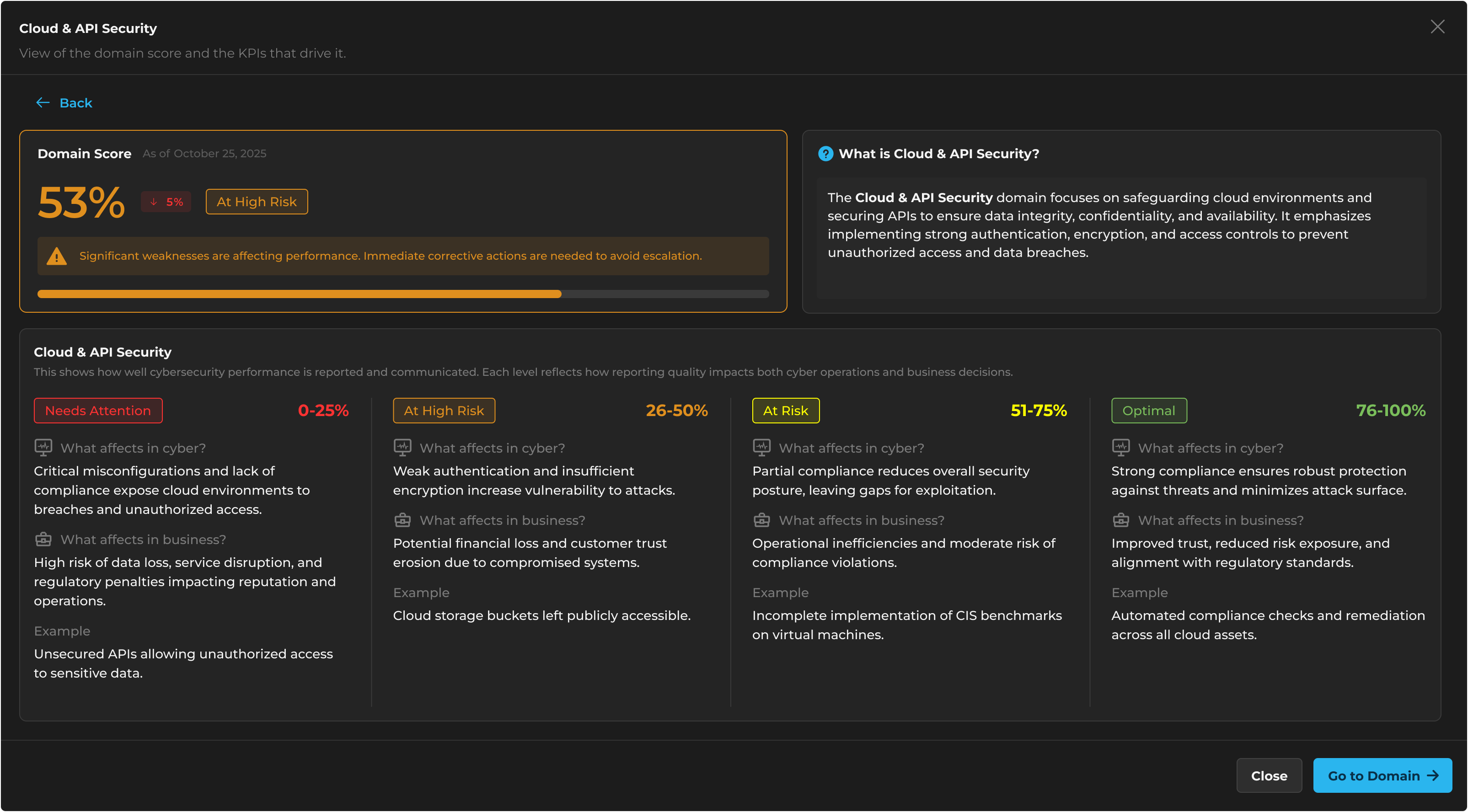Click the cyber monitor icon in the Optimal column
The image size is (1468, 812).
(x=1120, y=447)
